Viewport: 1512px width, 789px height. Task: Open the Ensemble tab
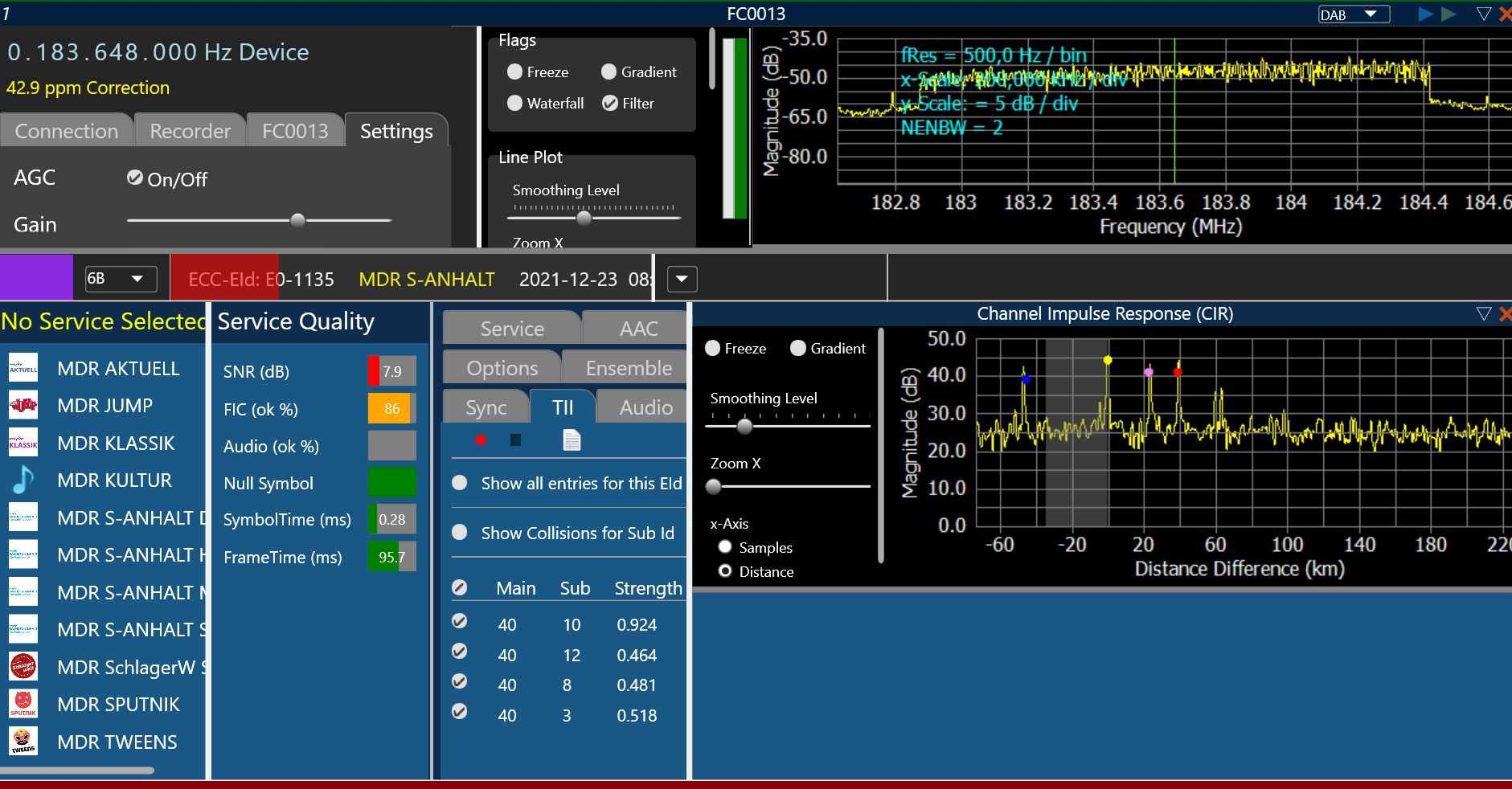pos(628,368)
